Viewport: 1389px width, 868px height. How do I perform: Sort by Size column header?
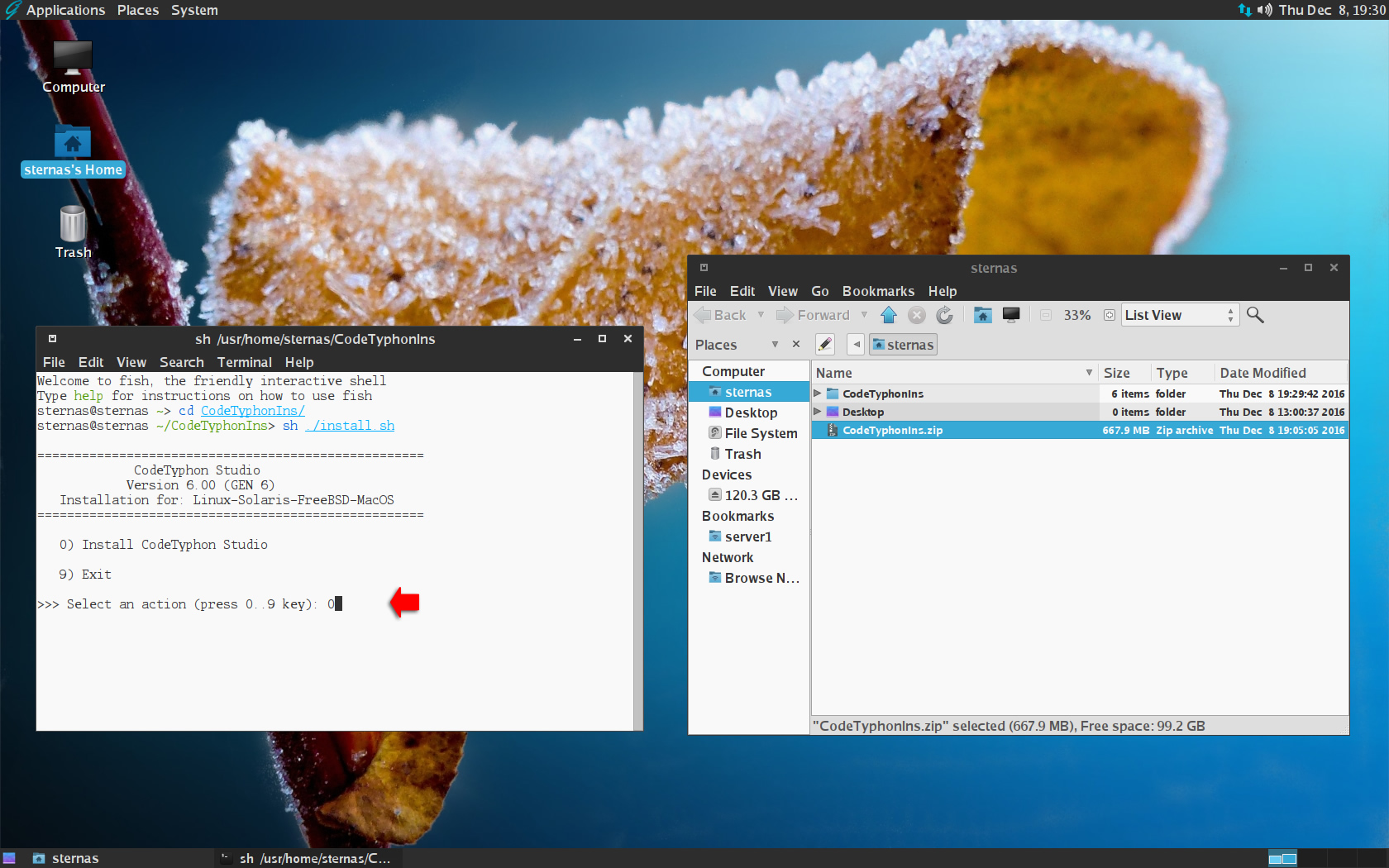pyautogui.click(x=1124, y=373)
